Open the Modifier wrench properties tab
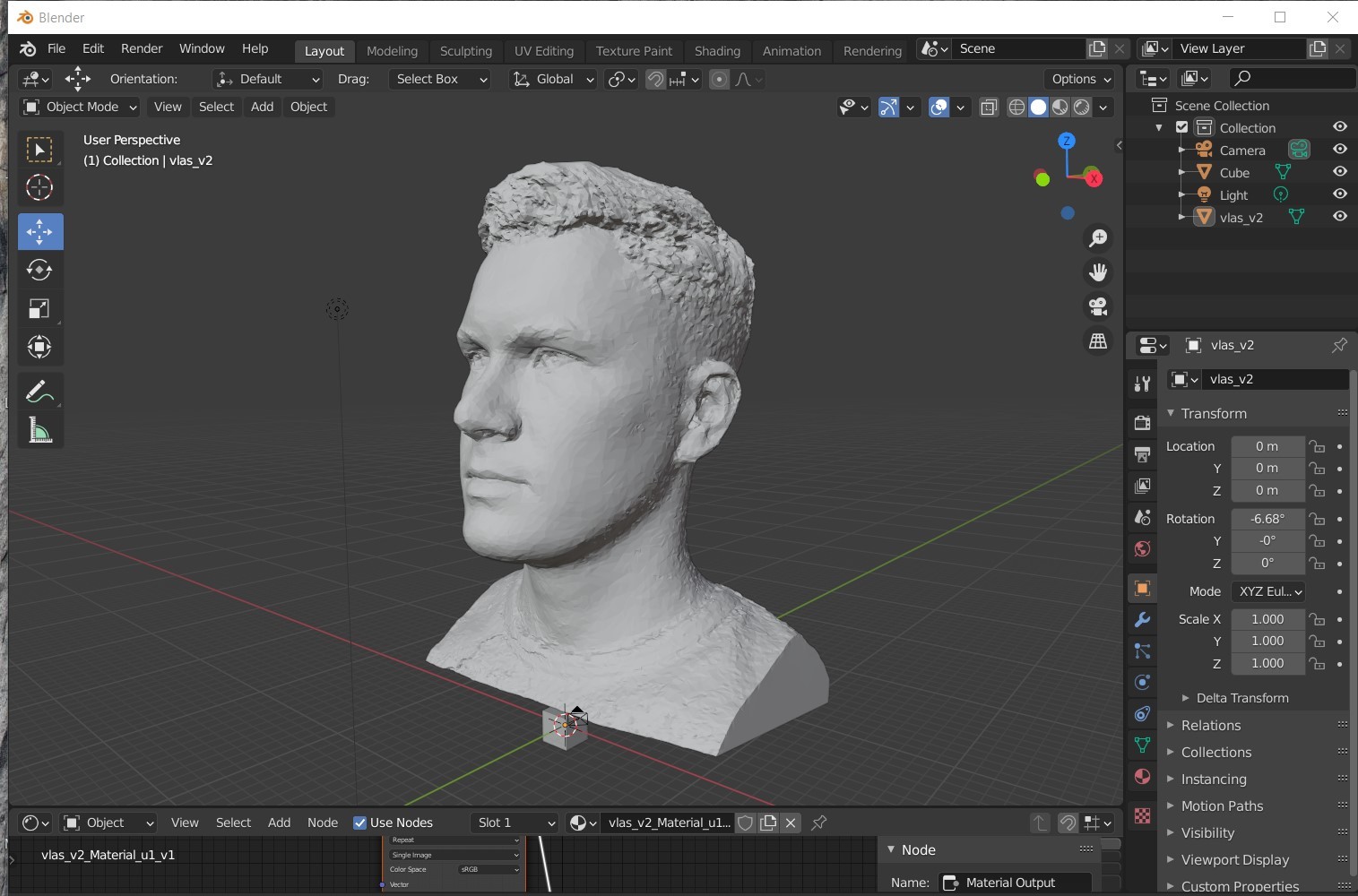 click(1142, 620)
